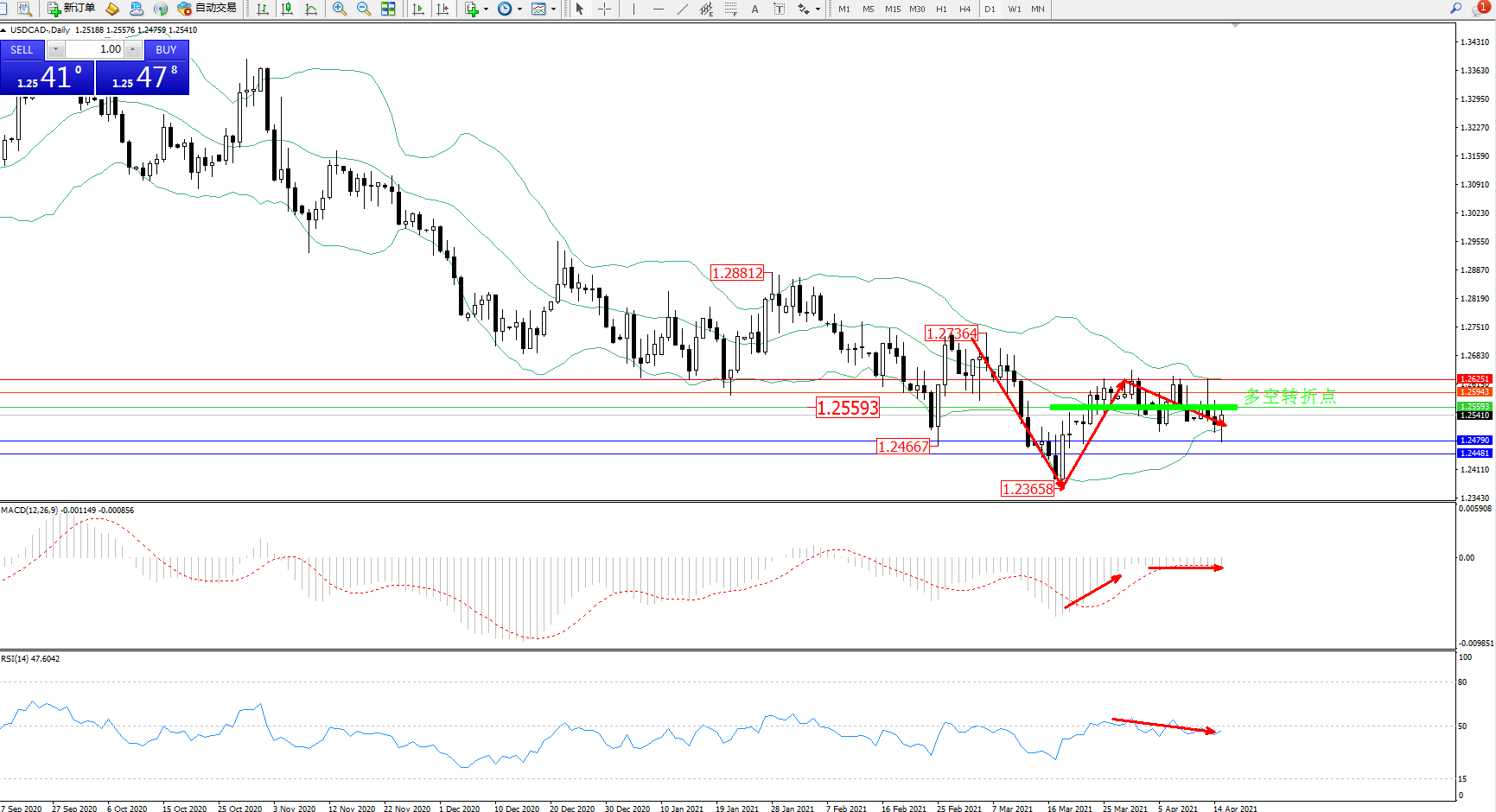The height and width of the screenshot is (812, 1496).
Task: Expand the periodicity clock dropdown arrow
Action: [519, 10]
